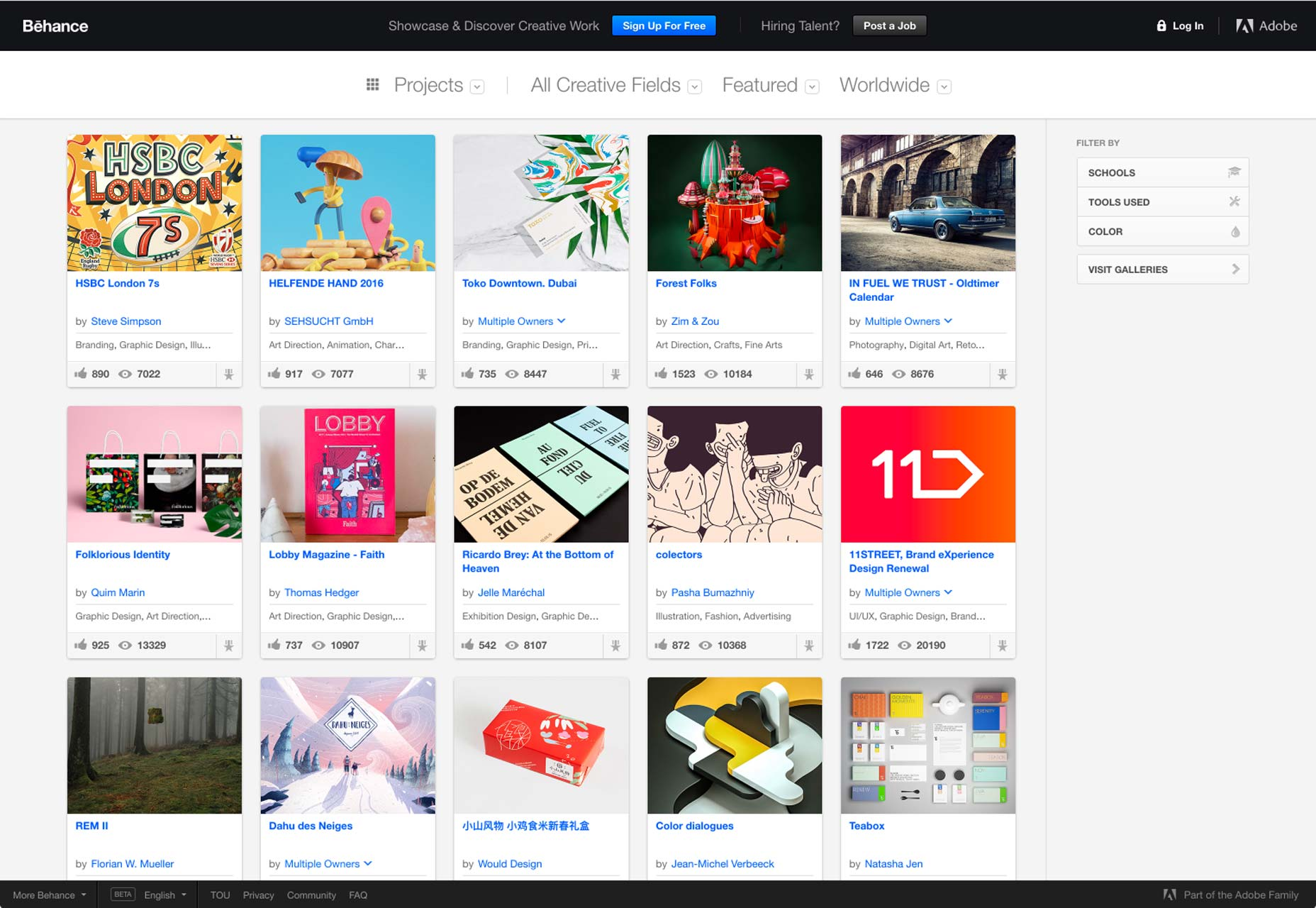
Task: Open the FAQ footer link
Action: 358,895
